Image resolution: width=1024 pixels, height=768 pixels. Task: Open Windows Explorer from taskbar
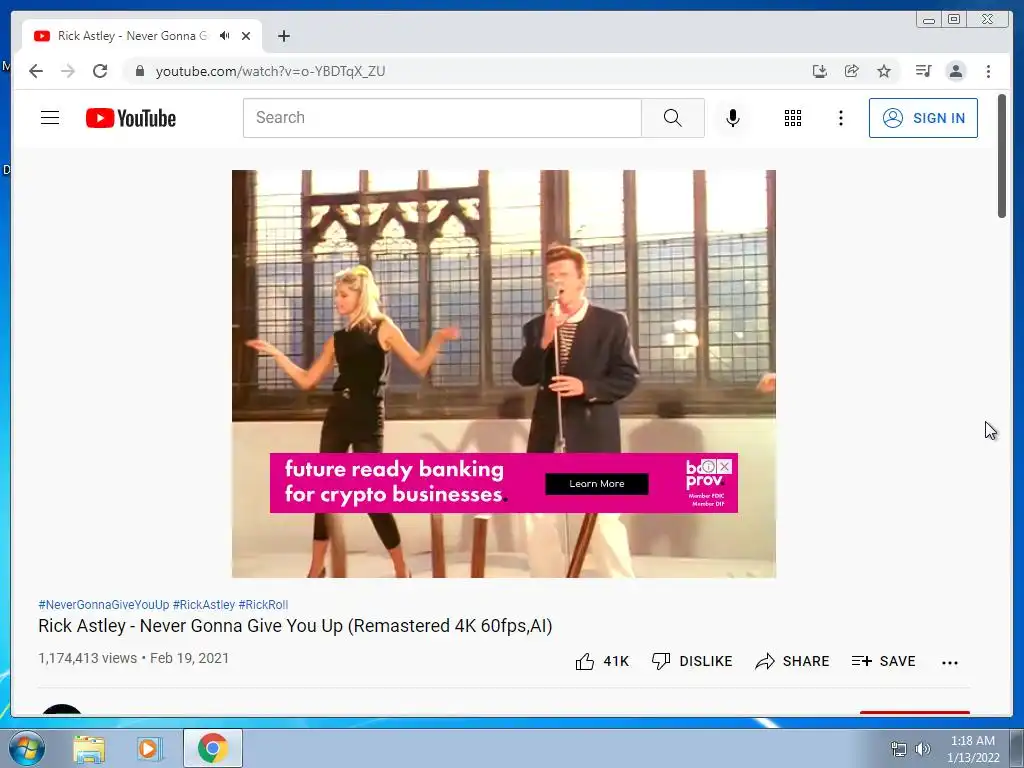pos(89,748)
